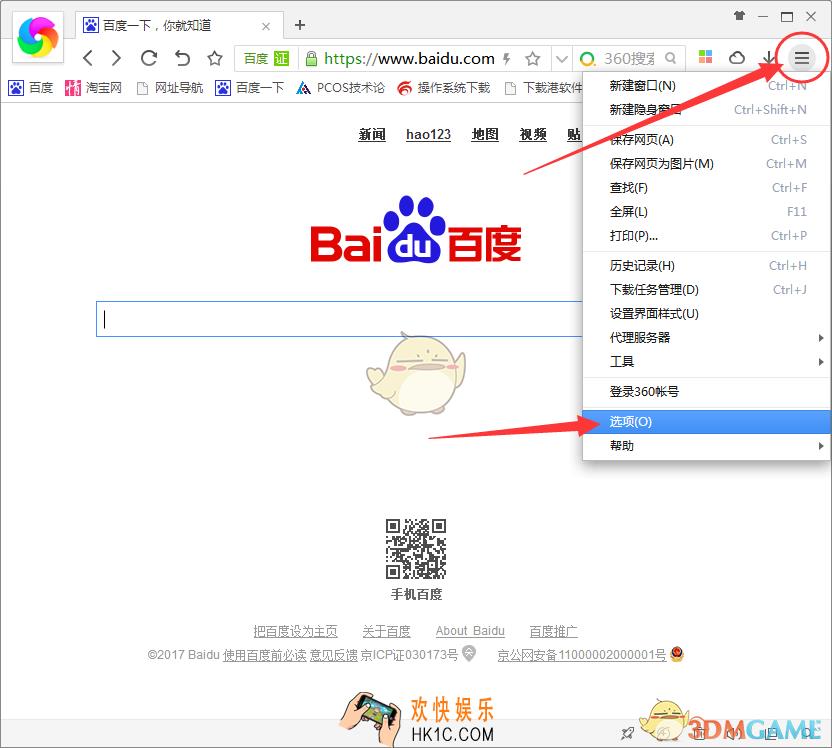Click 意见反馈 link
This screenshot has height=748, width=832.
click(x=334, y=655)
